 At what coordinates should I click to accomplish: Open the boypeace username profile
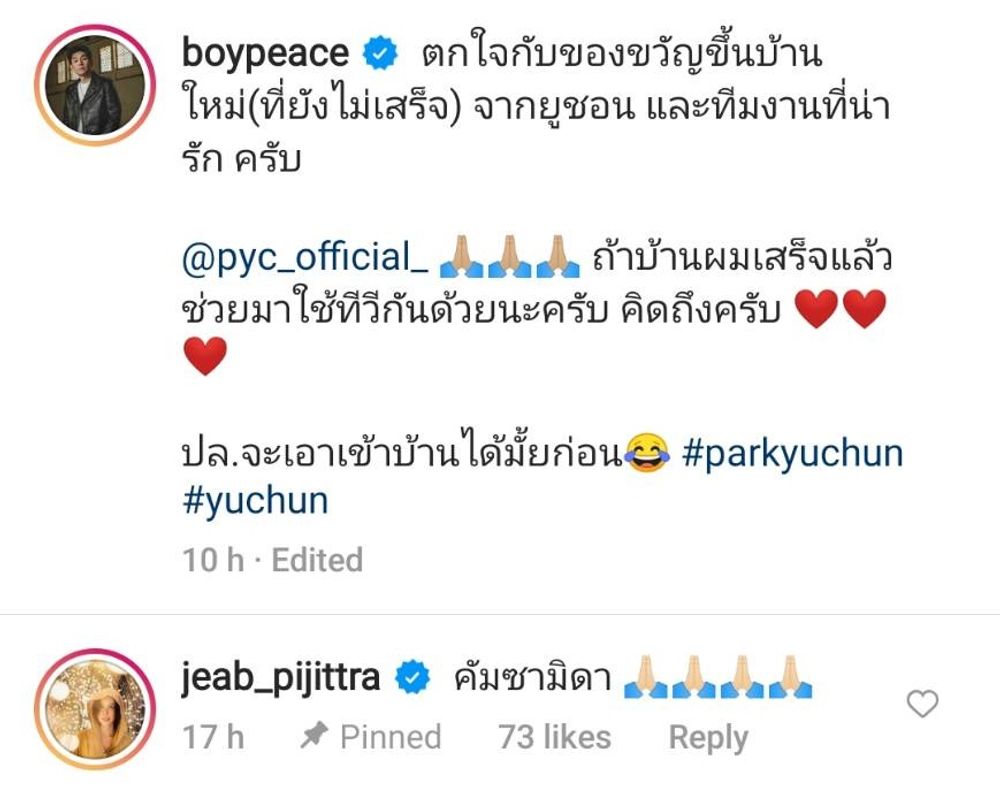pos(265,53)
